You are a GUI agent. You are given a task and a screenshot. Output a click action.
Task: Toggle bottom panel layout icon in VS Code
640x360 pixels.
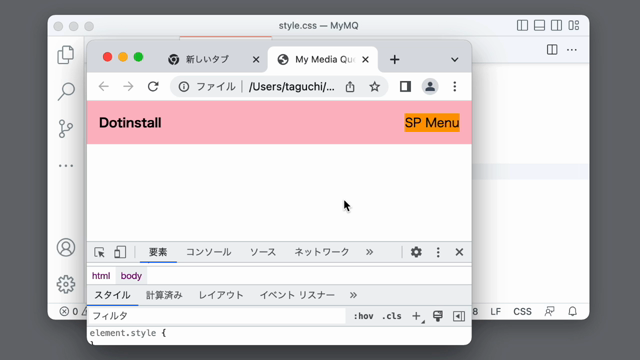click(x=539, y=25)
